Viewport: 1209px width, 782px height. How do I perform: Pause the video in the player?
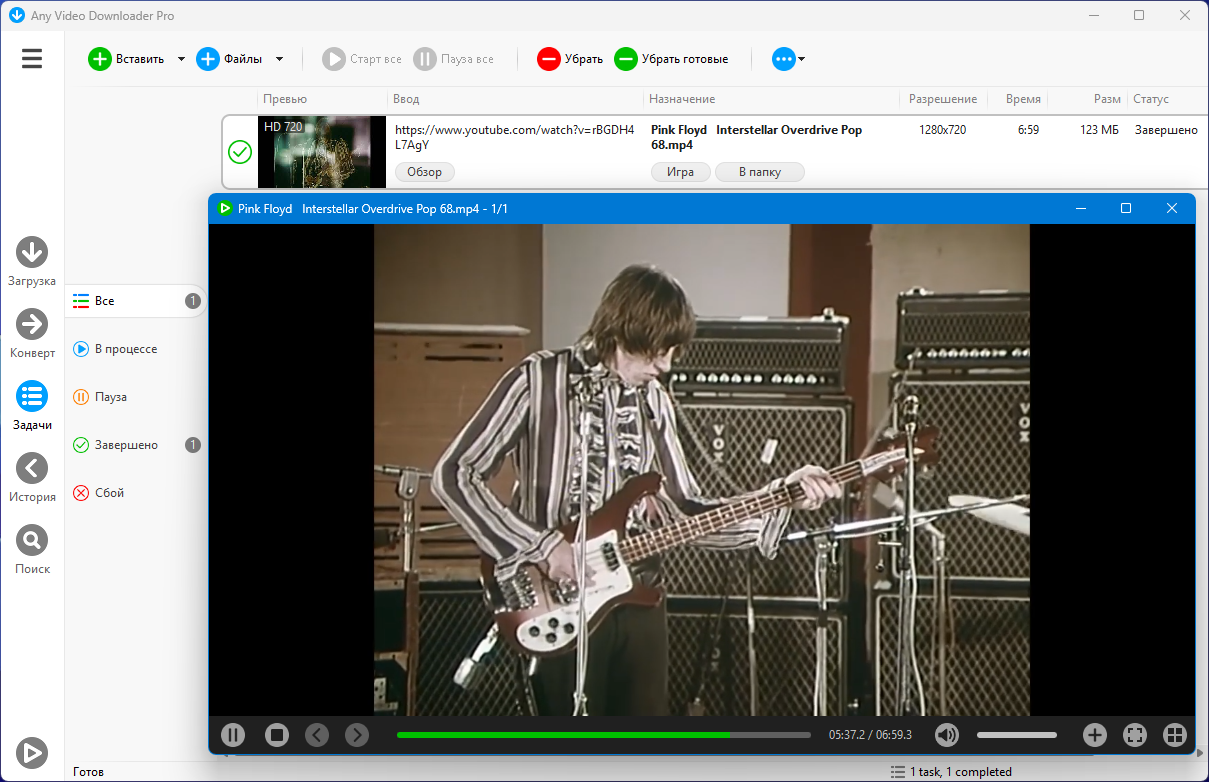tap(233, 735)
